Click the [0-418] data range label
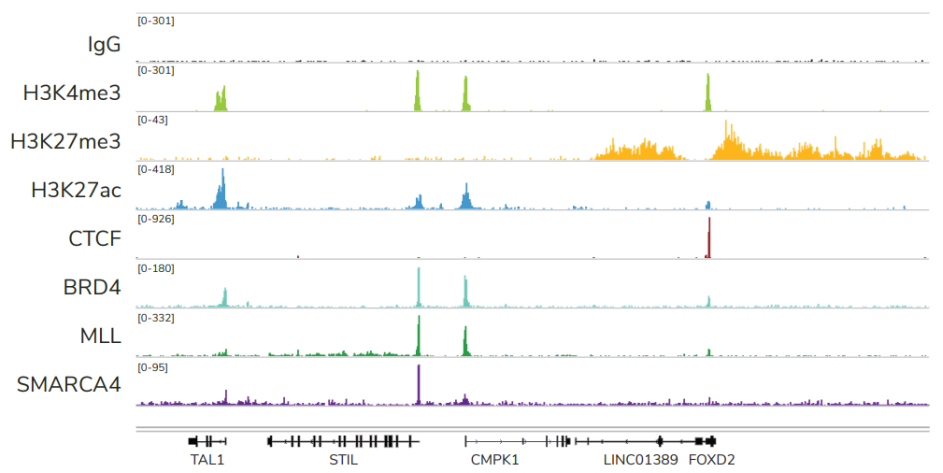 [156, 170]
